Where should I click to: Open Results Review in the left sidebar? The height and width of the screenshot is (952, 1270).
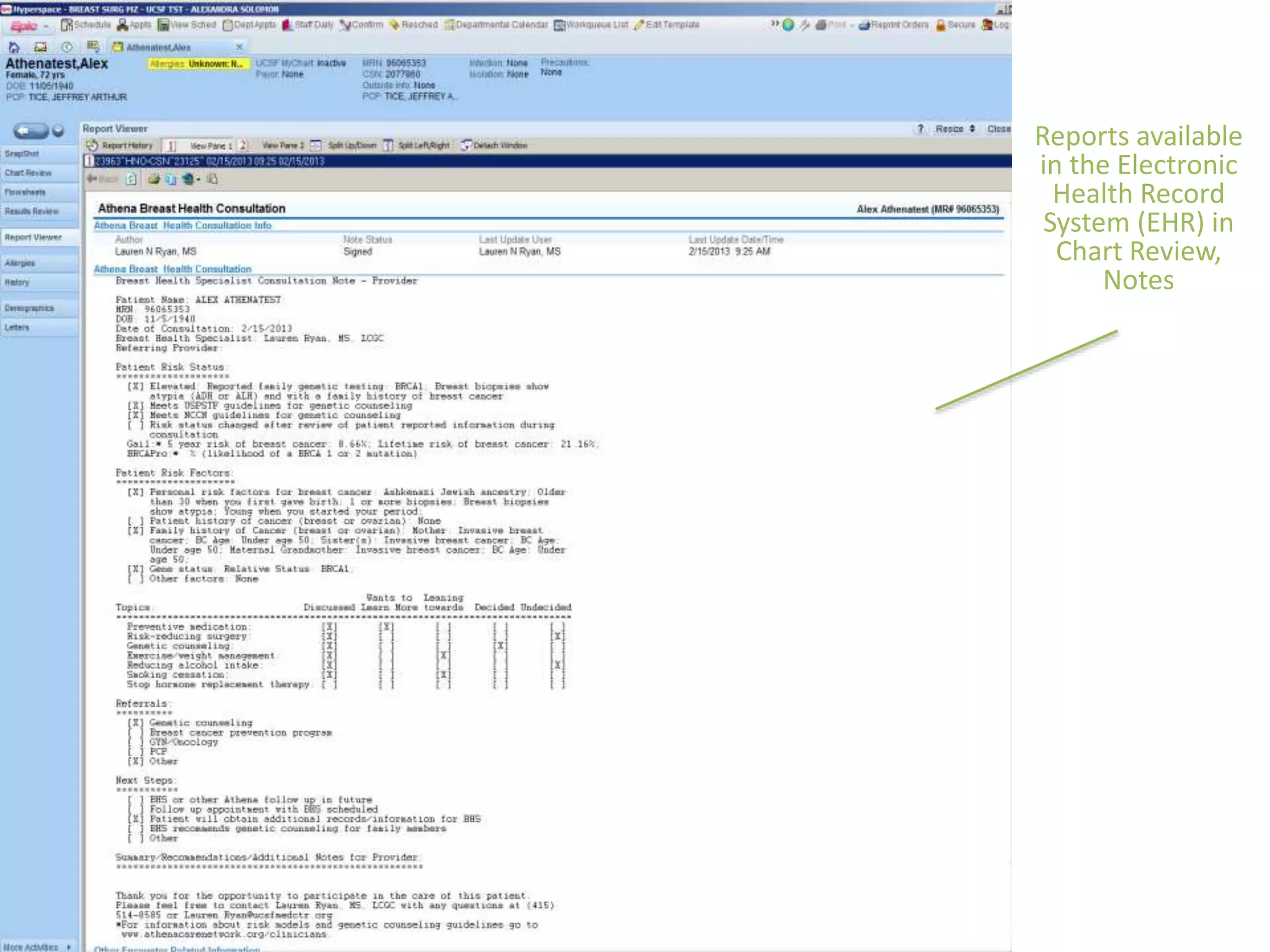40,211
